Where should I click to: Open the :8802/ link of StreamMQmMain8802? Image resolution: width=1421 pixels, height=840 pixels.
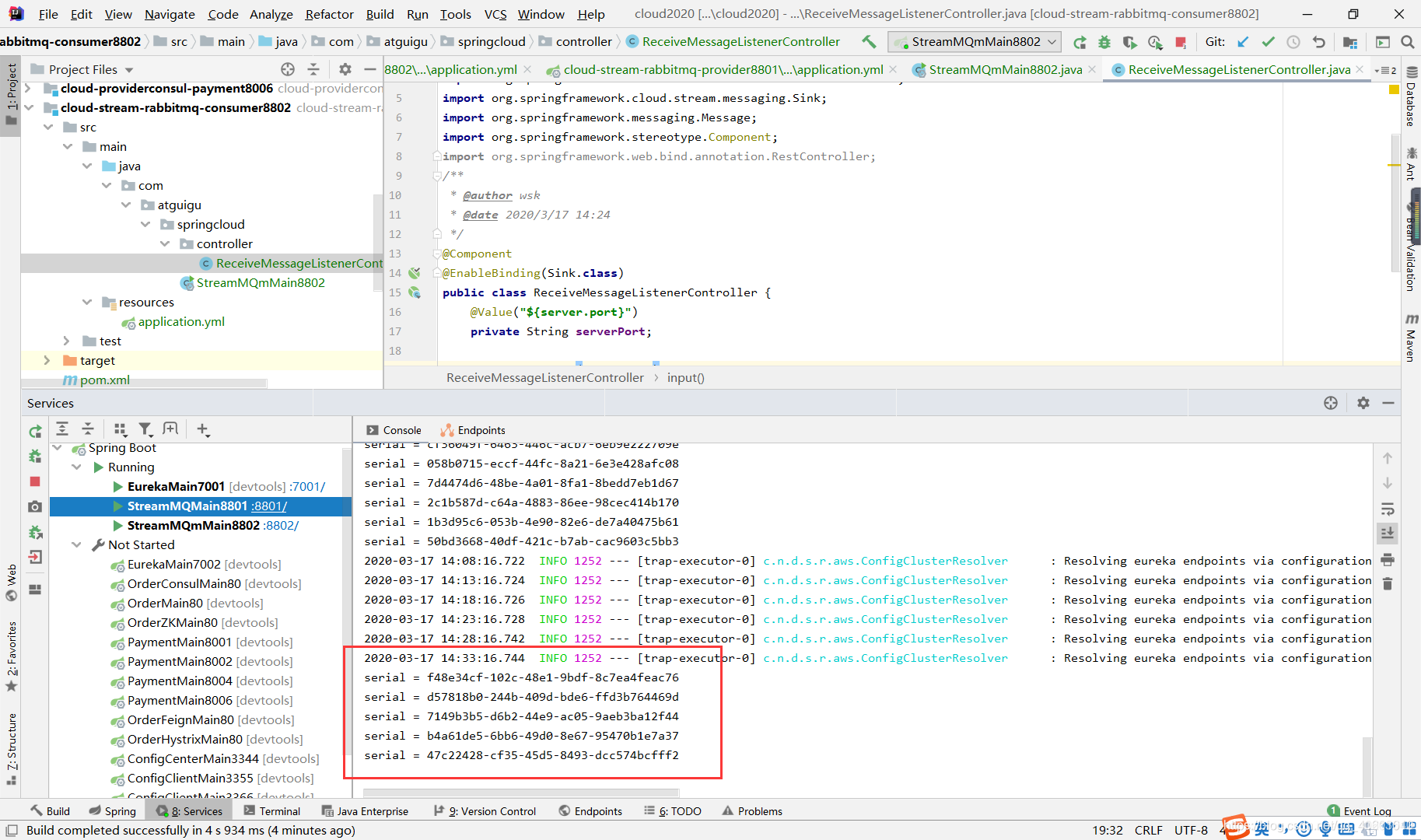pos(281,526)
